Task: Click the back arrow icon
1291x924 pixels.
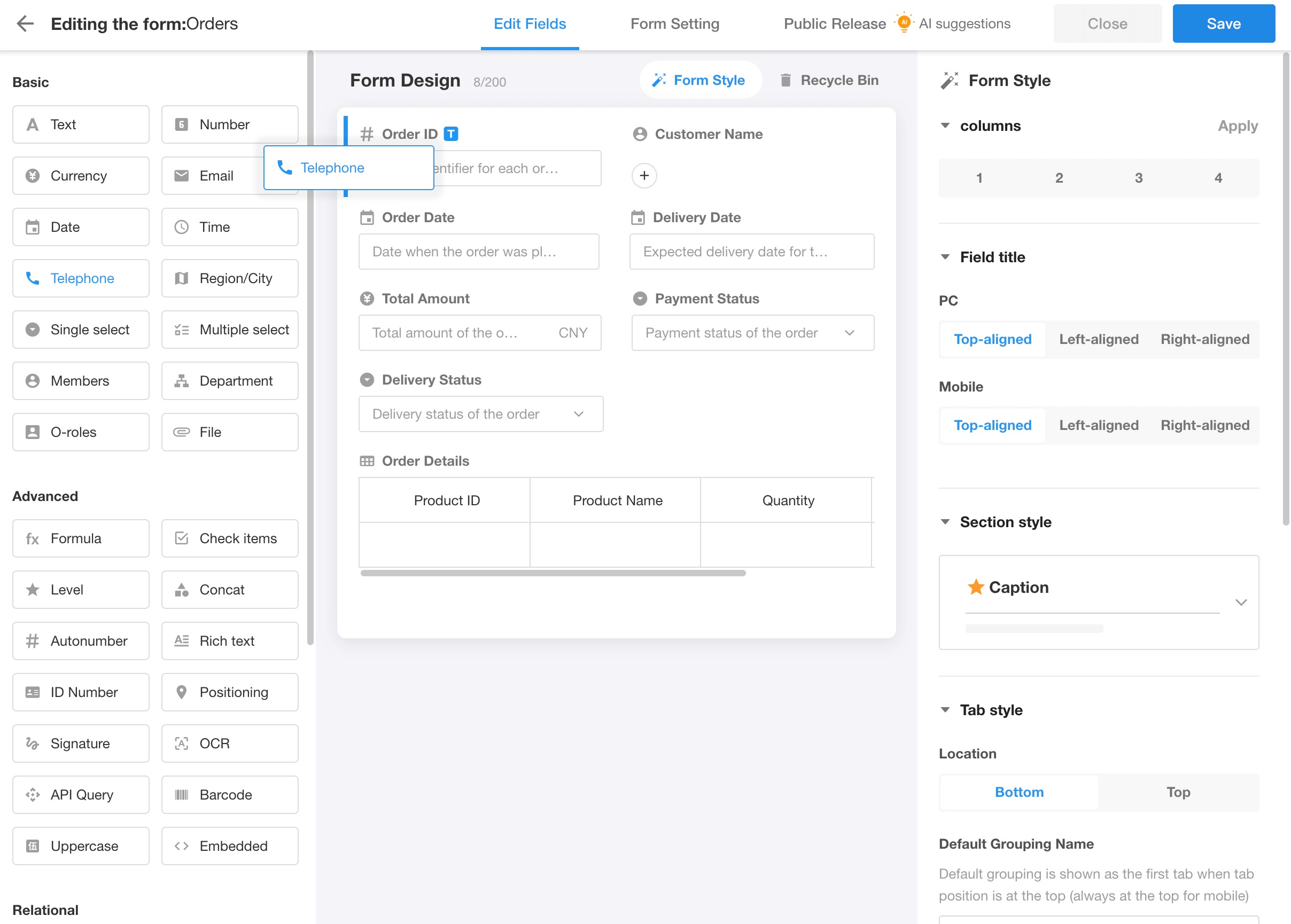Action: point(25,24)
